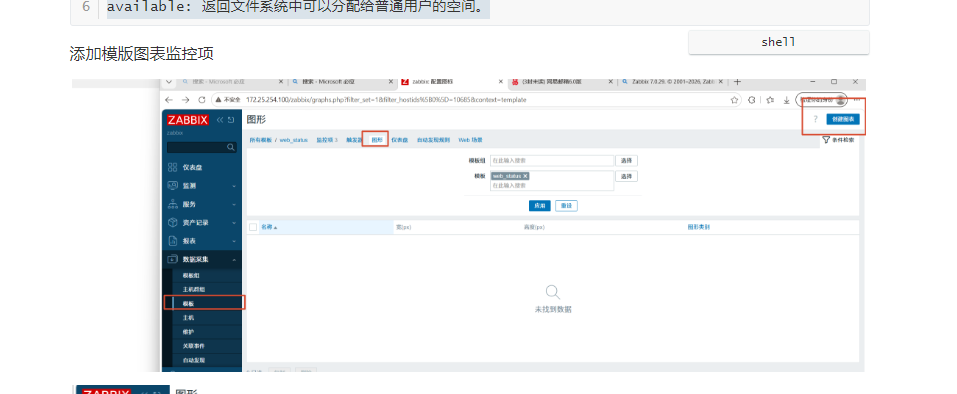Viewport: 957px width, 394px height.
Task: Click the ZABBIX logo in the sidebar
Action: [x=187, y=120]
